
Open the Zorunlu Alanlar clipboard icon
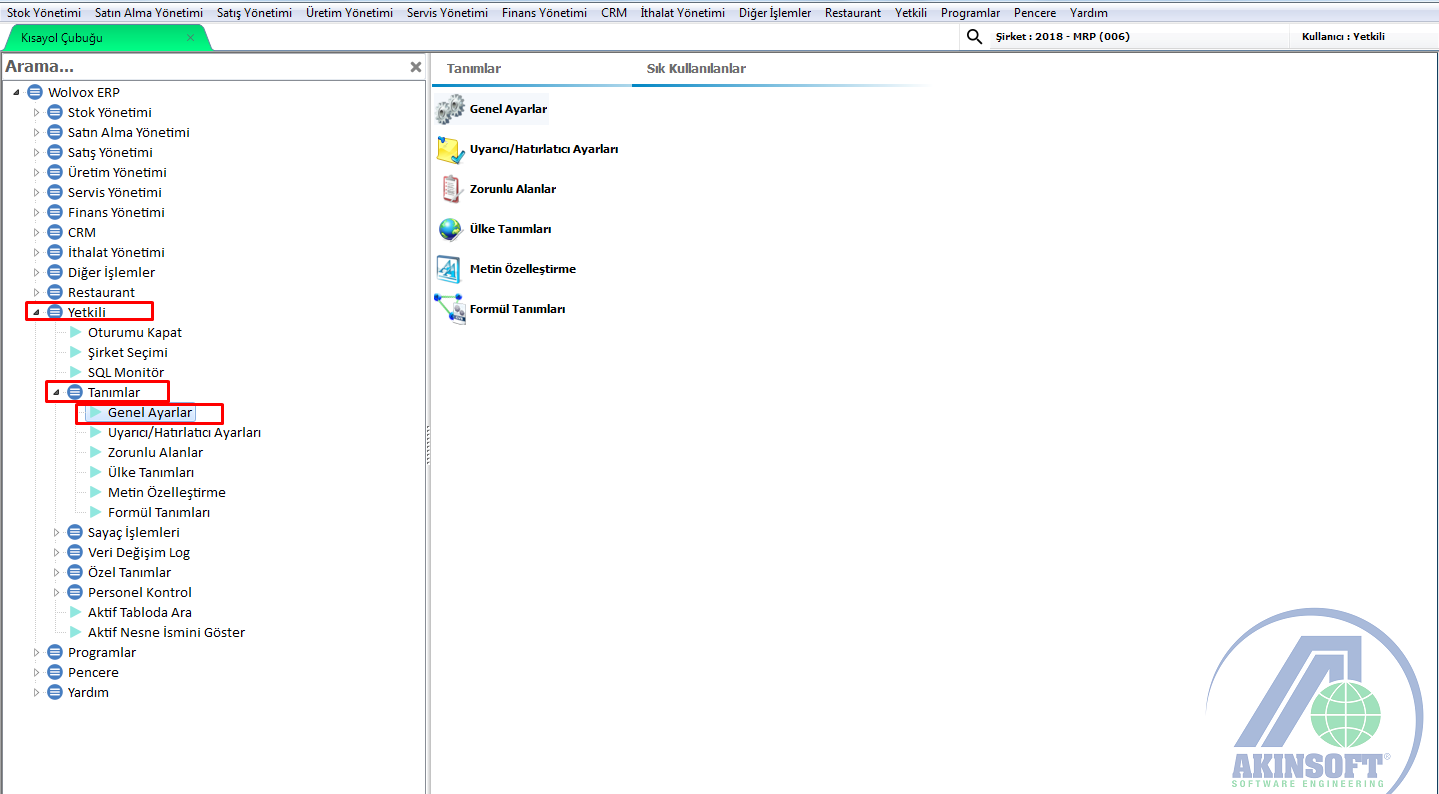point(450,189)
